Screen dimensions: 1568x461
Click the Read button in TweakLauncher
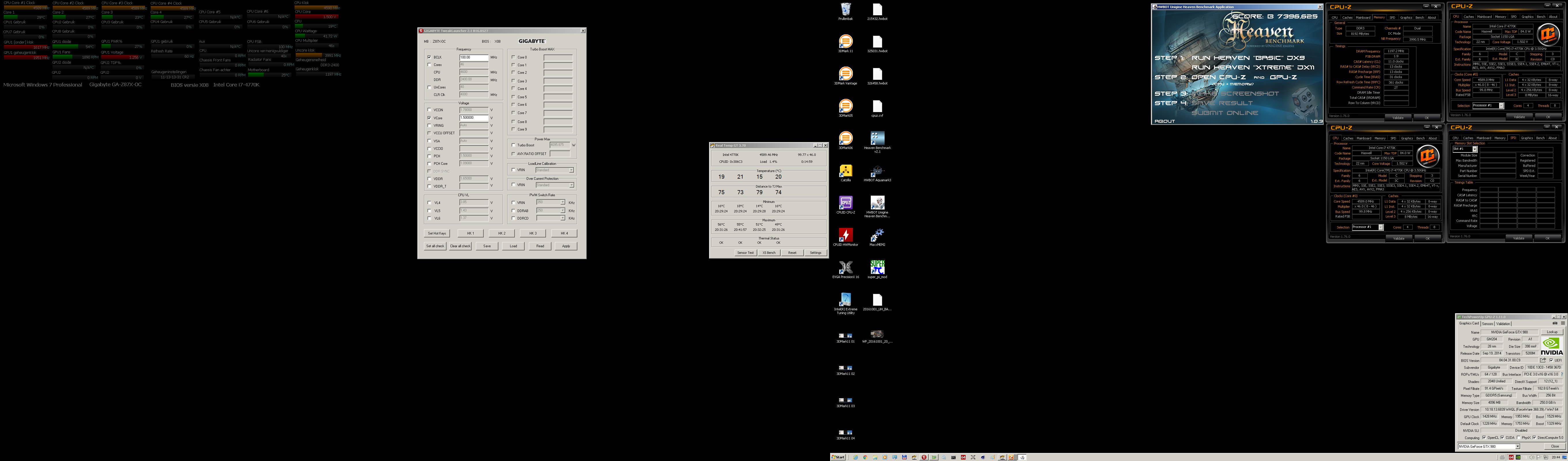click(540, 246)
